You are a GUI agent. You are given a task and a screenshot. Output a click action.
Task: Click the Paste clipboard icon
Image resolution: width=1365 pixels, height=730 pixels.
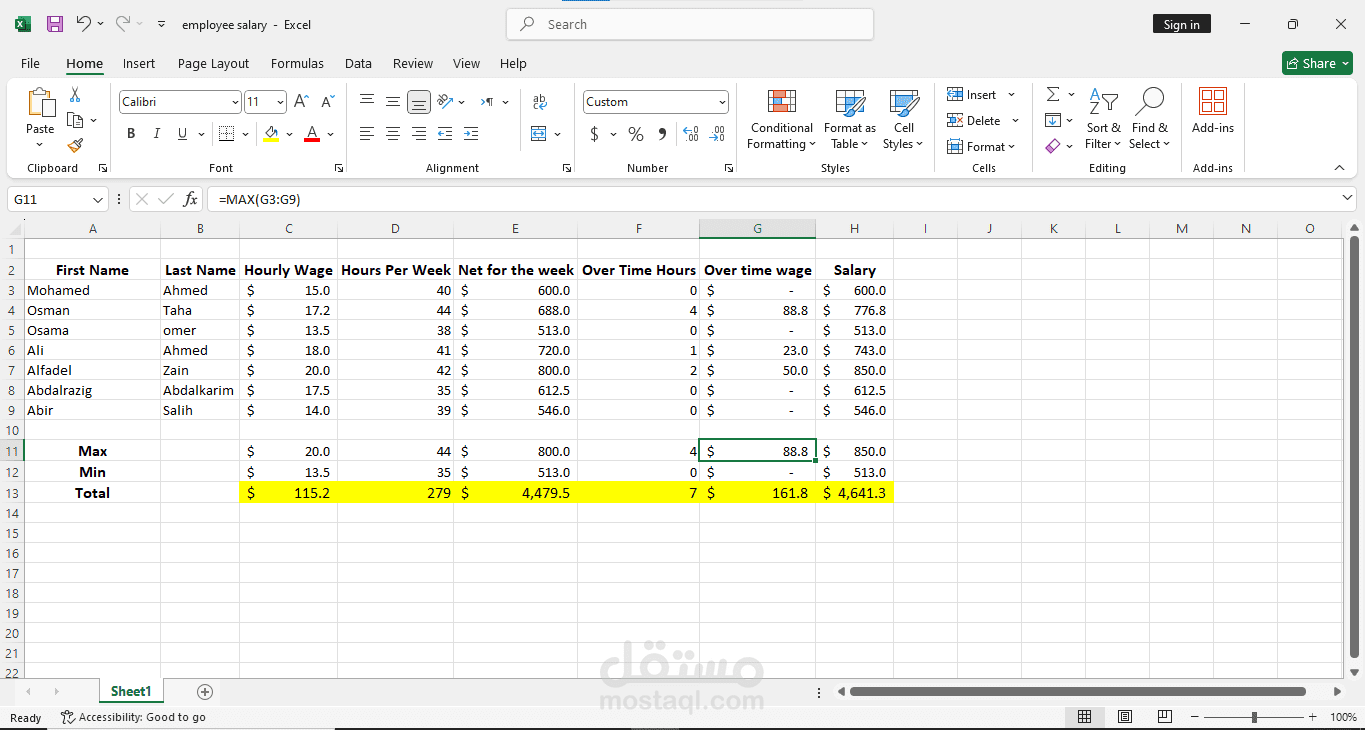[x=40, y=103]
